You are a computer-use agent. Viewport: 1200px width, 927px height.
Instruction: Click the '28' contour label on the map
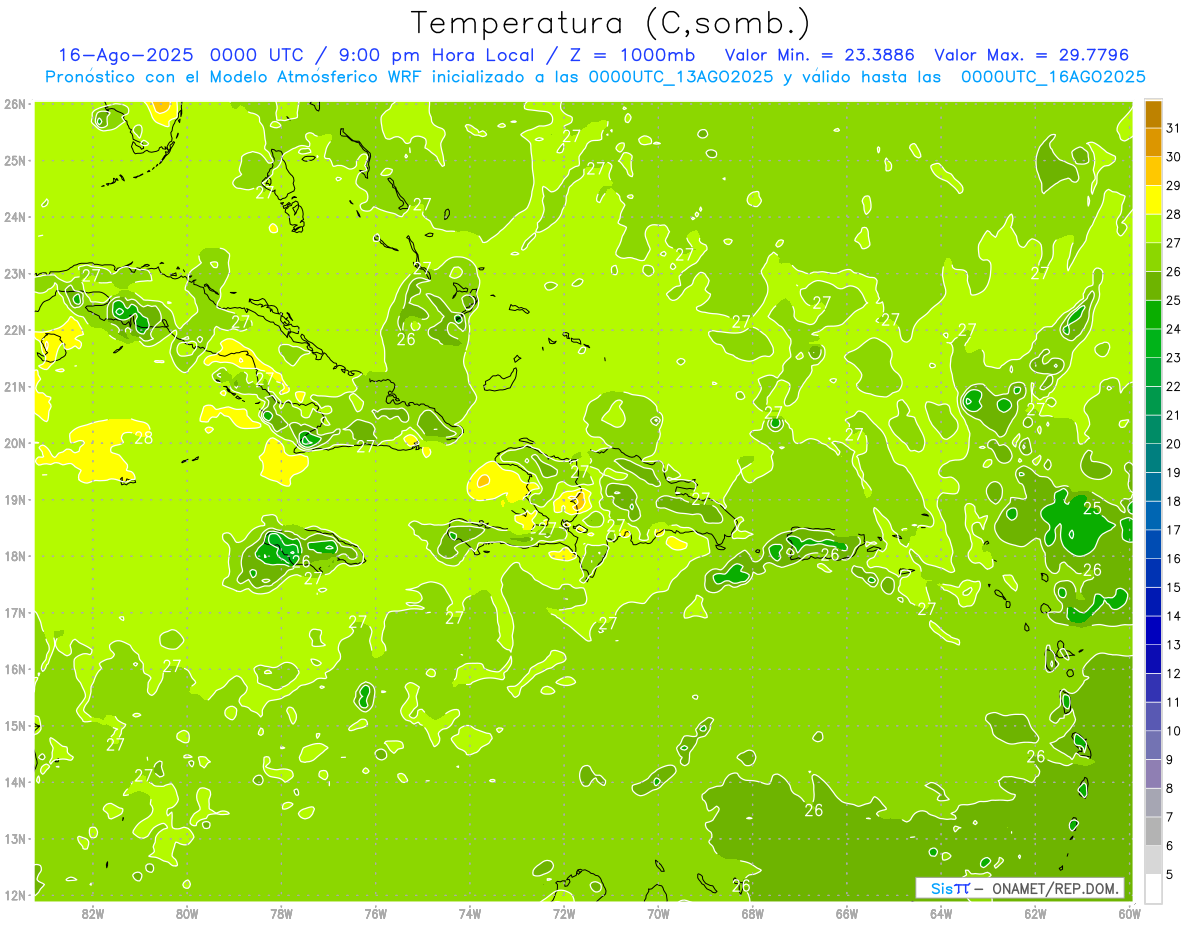pos(143,437)
